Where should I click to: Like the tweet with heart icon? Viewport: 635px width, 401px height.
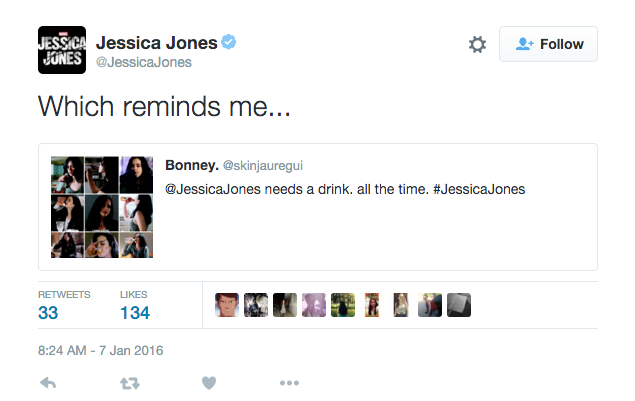pos(209,383)
